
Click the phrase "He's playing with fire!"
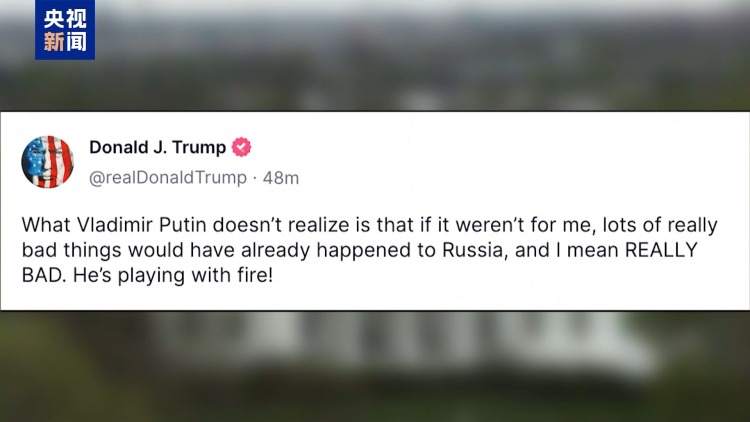coord(173,276)
